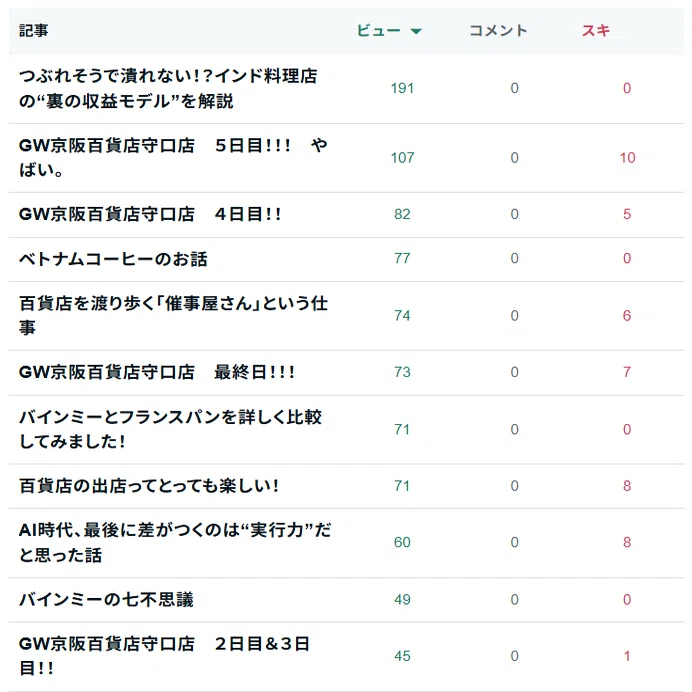Open バインミーとフランスパン比較 article

(170, 429)
